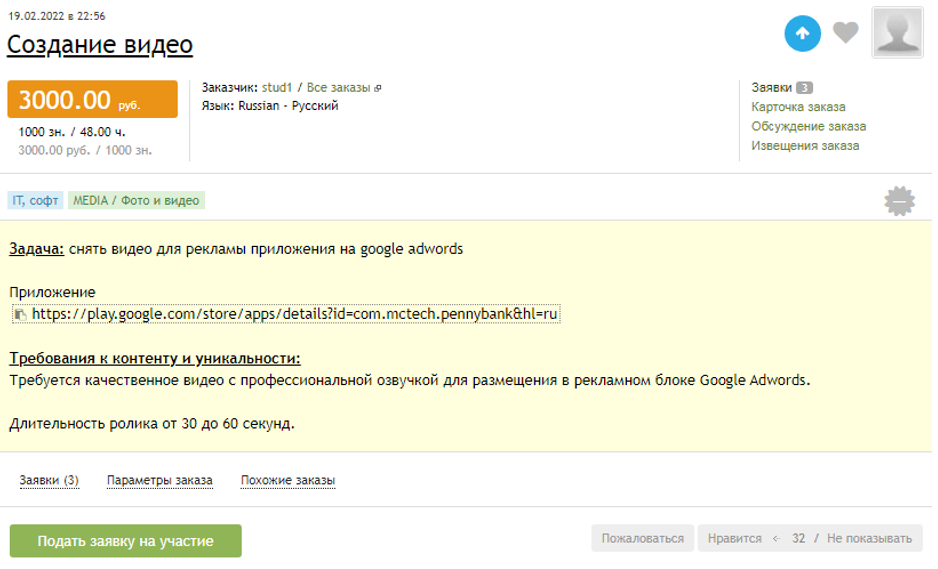Click Требования к контенту и уникальности heading
Image resolution: width=938 pixels, height=569 pixels.
[154, 358]
